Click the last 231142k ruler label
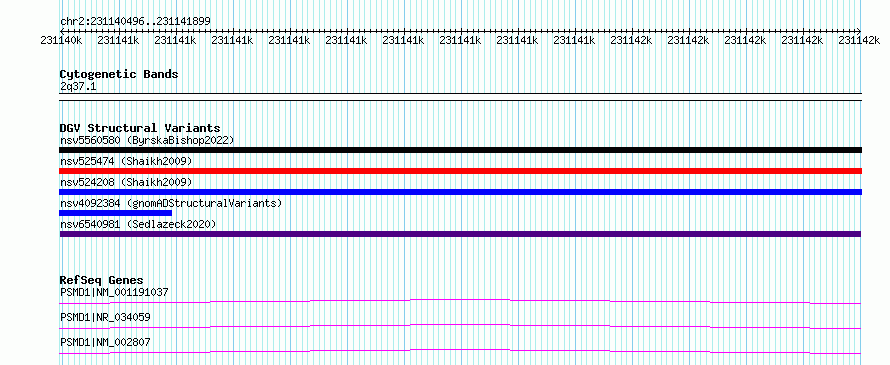This screenshot has height=365, width=890. click(x=859, y=40)
